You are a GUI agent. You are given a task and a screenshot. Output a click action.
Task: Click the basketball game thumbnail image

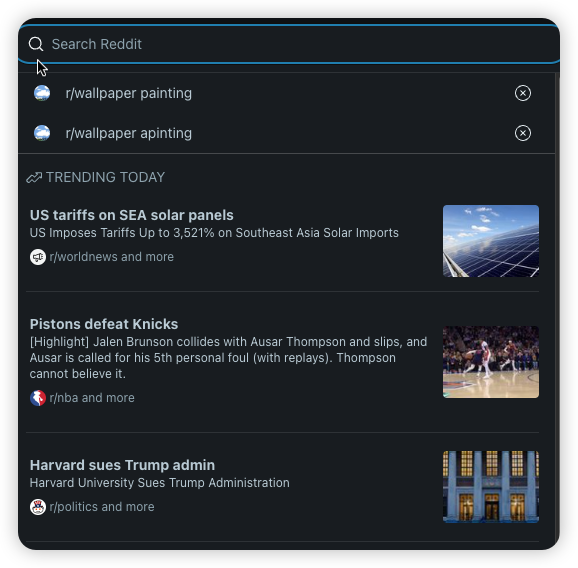491,362
